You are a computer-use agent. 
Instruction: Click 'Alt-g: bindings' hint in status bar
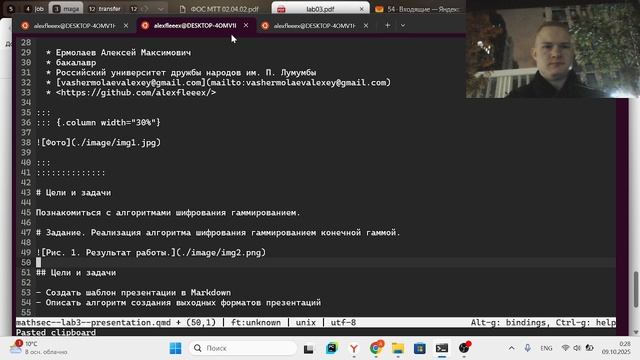(x=508, y=322)
